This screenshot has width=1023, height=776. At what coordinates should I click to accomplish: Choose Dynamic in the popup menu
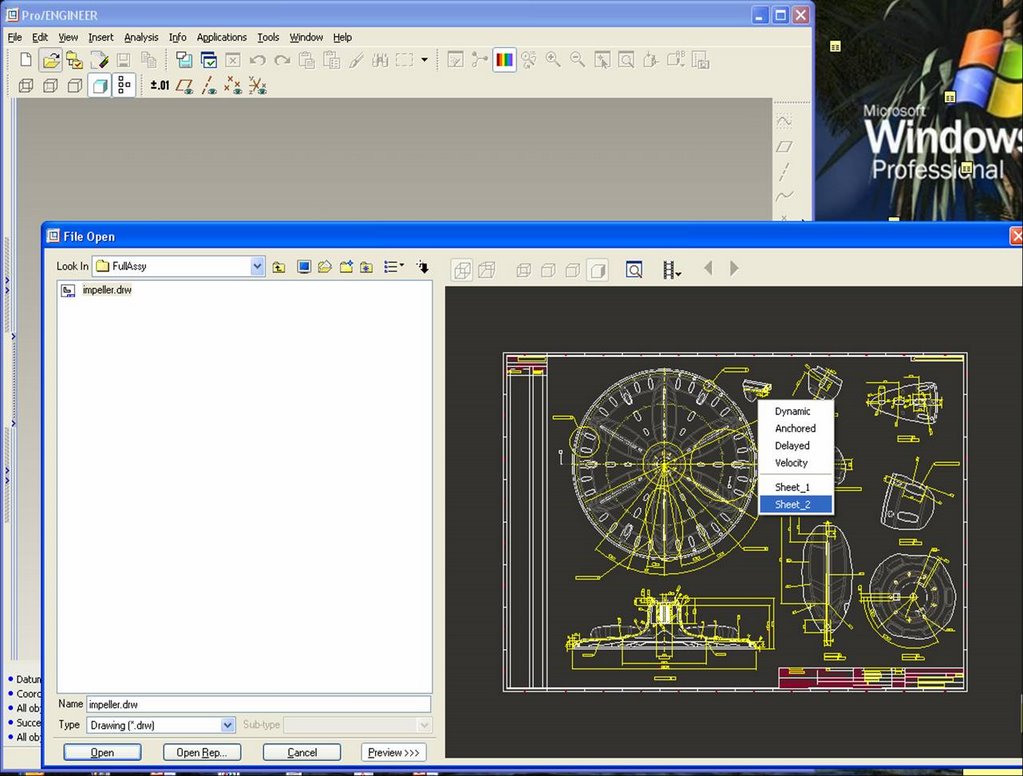(793, 411)
